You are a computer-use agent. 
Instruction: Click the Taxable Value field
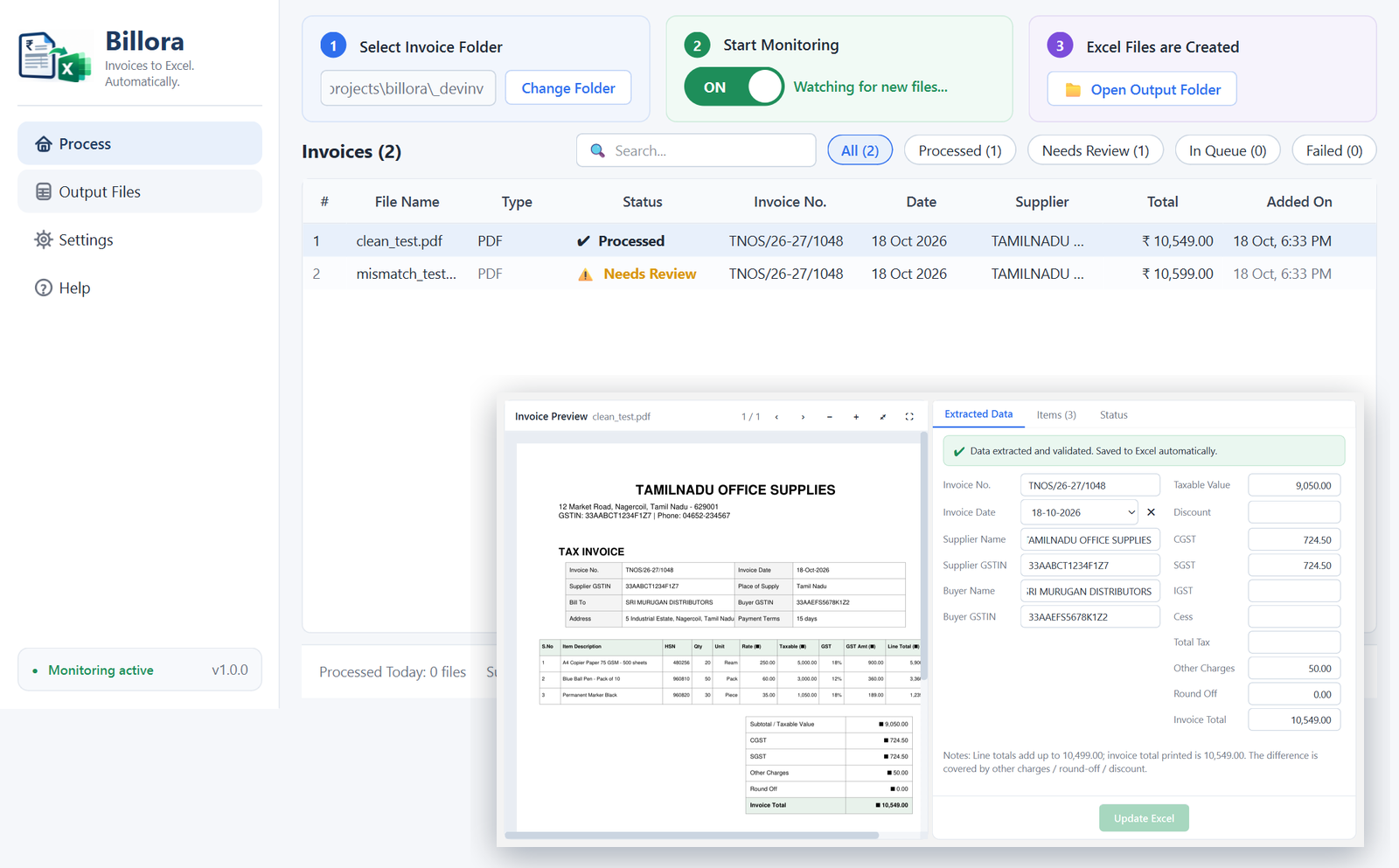tap(1294, 485)
